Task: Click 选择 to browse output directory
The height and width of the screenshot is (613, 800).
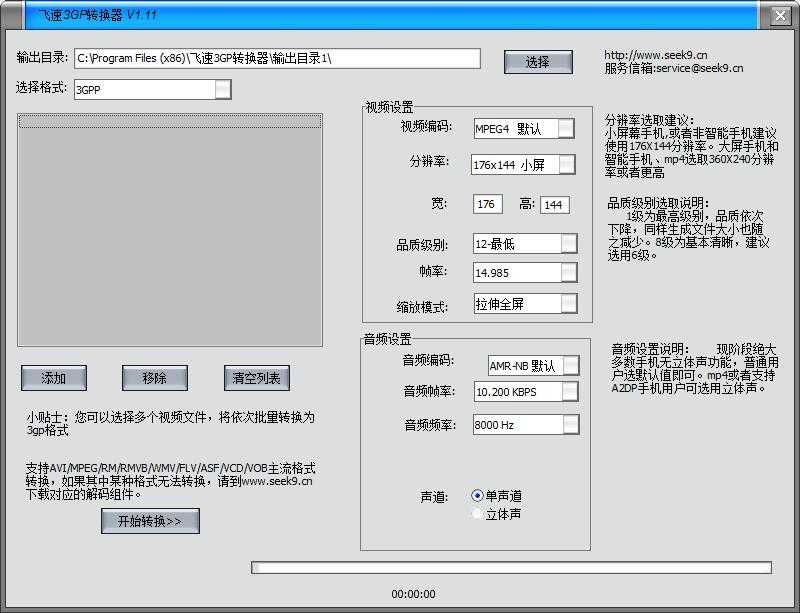Action: pos(537,61)
